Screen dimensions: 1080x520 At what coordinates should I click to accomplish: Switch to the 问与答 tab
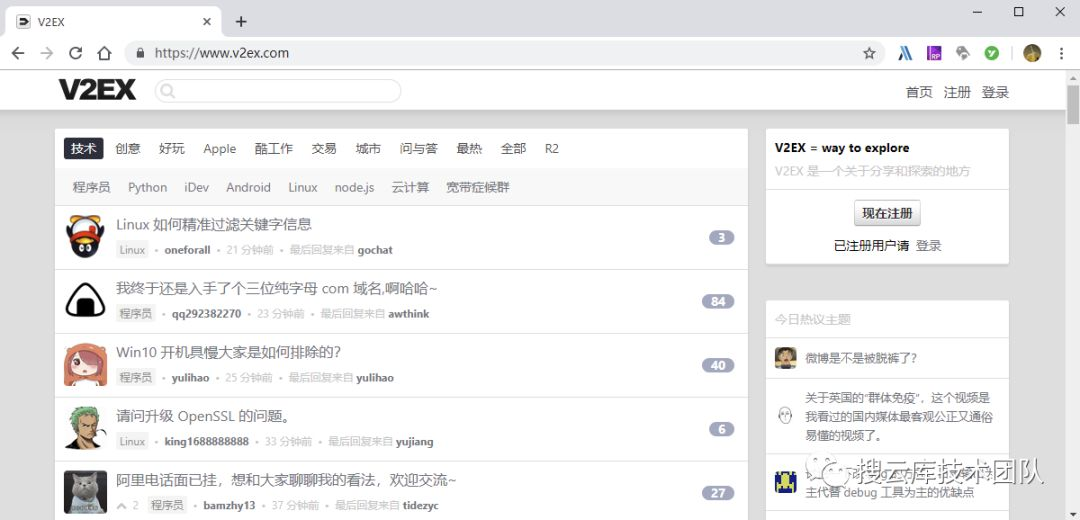[x=418, y=148]
